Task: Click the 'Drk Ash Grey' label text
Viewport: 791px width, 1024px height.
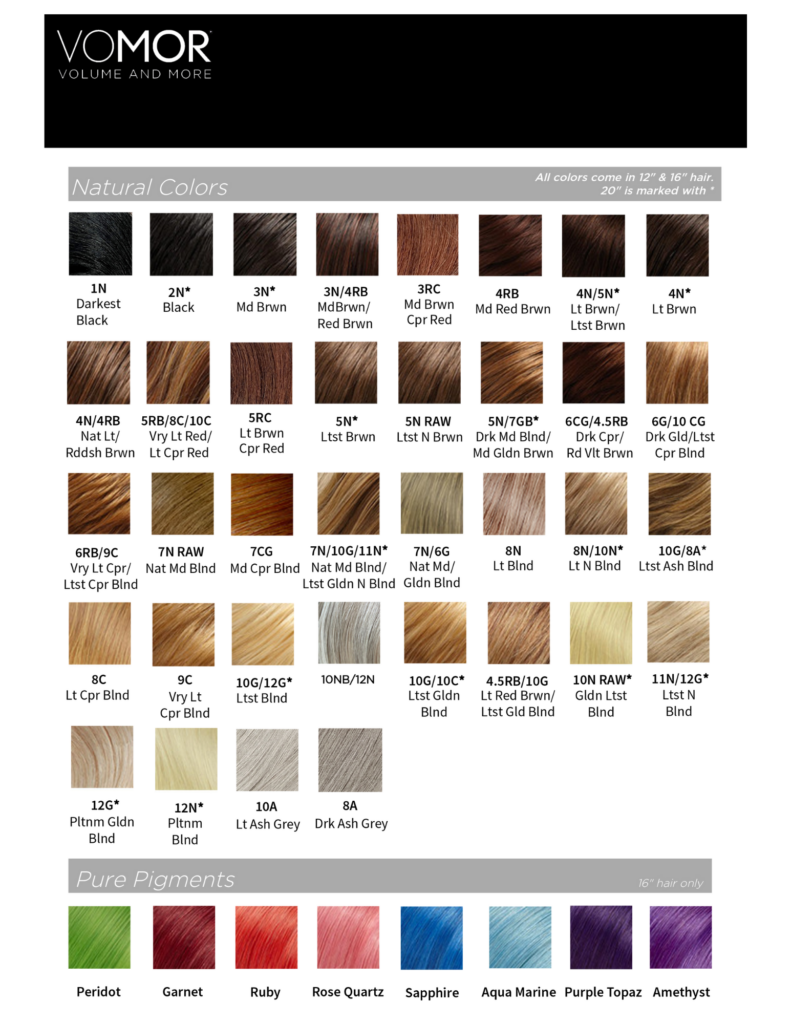Action: click(x=351, y=824)
